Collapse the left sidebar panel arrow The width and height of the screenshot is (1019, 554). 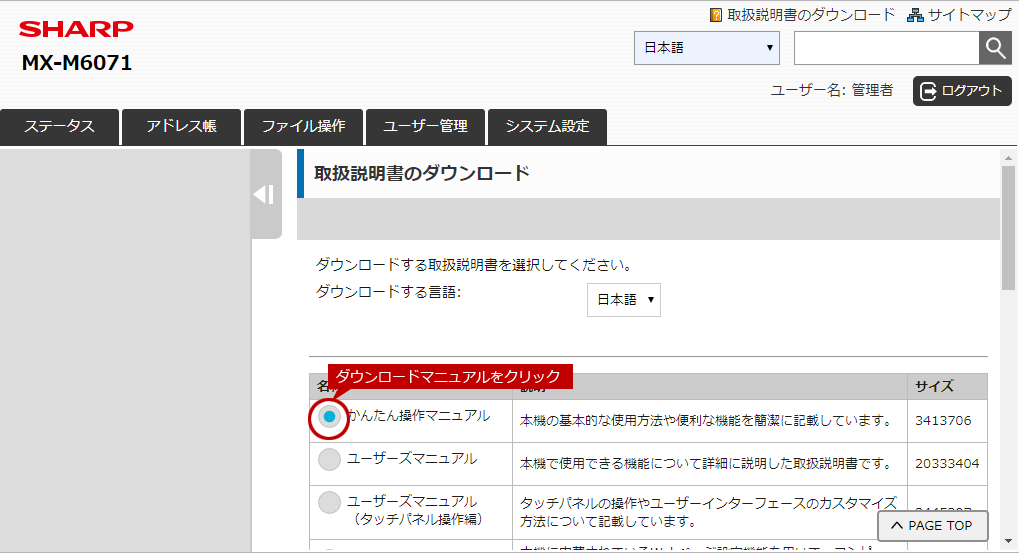coord(265,194)
